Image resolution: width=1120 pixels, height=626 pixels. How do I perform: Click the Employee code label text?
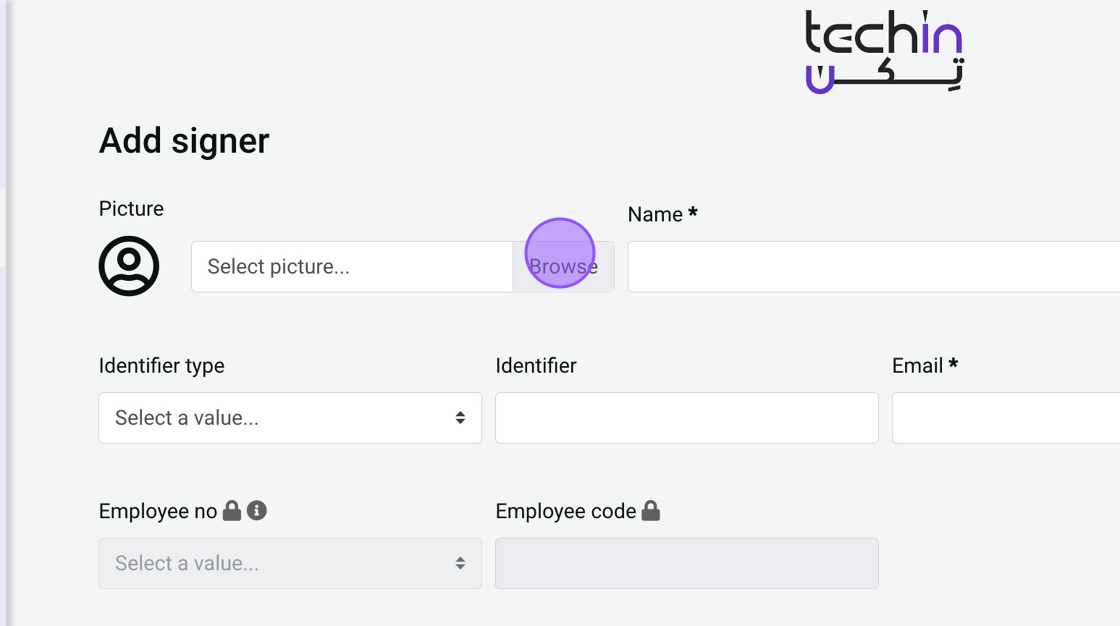point(565,511)
